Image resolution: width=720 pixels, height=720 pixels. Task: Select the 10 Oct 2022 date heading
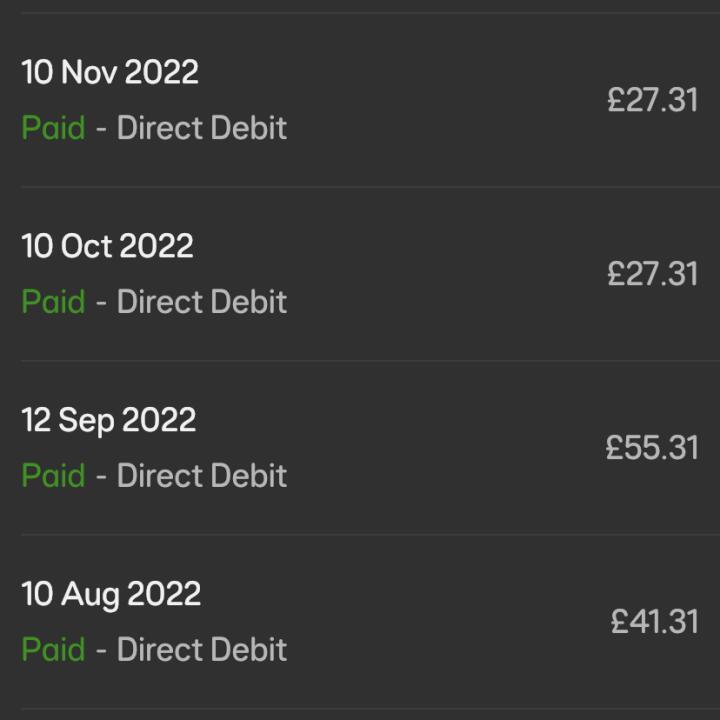coord(107,246)
